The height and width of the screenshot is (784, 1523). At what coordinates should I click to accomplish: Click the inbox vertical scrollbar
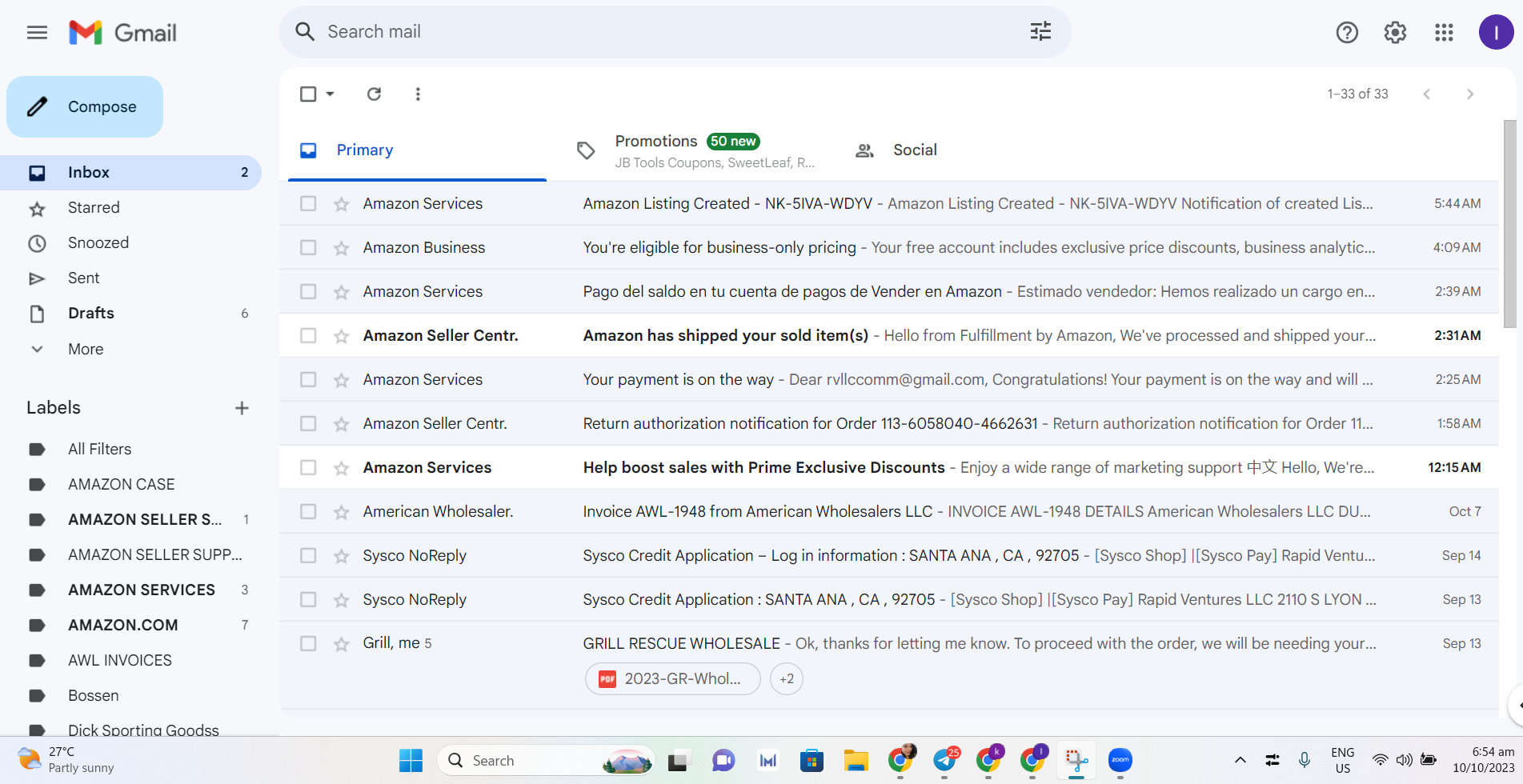(x=1509, y=224)
